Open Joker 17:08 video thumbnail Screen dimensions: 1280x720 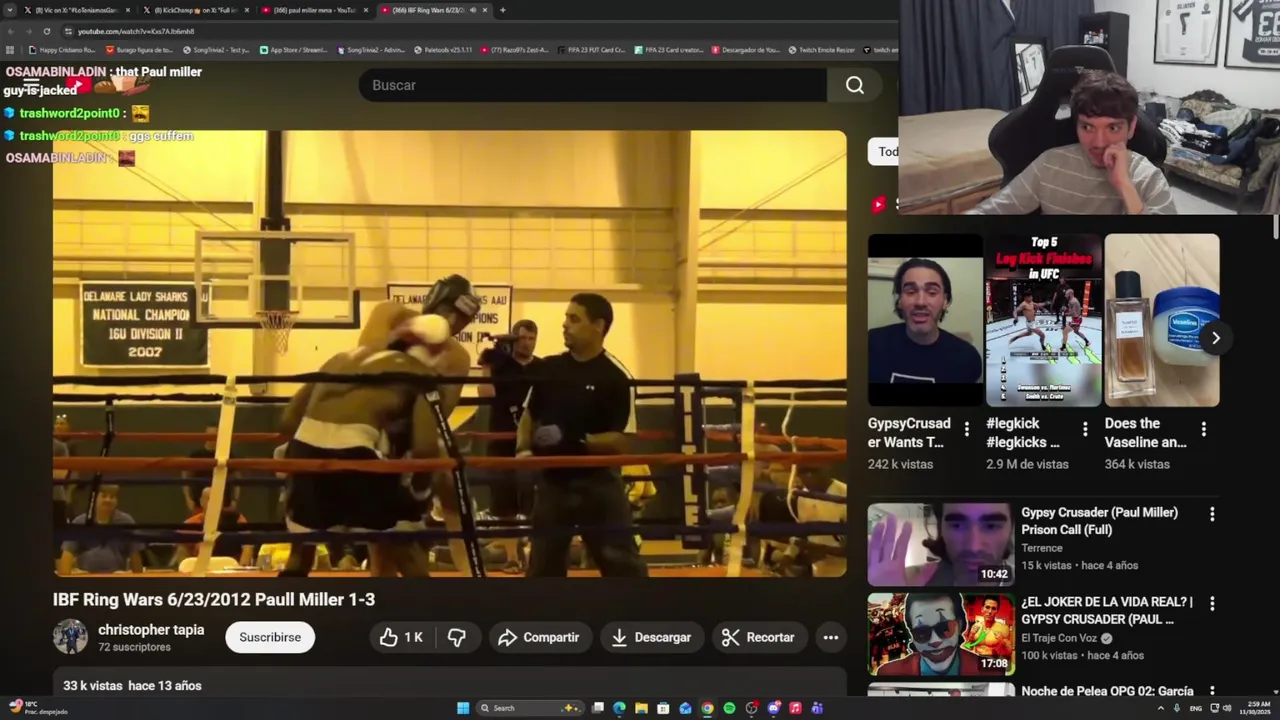(940, 634)
